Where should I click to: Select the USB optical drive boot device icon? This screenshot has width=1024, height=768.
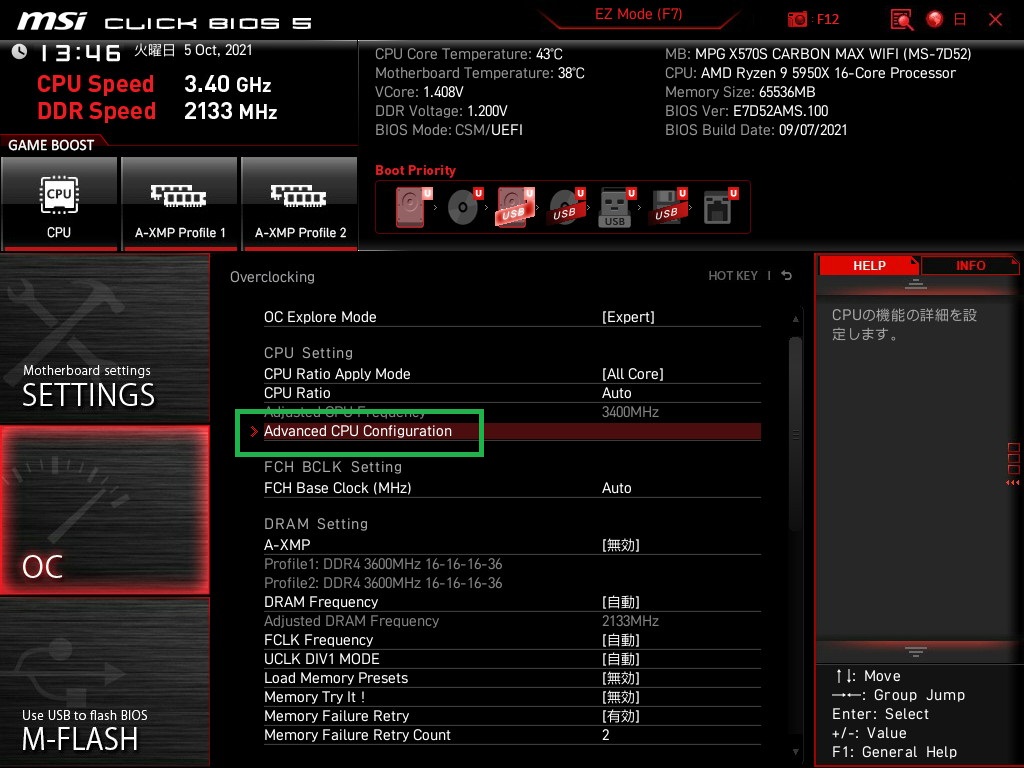coord(566,207)
